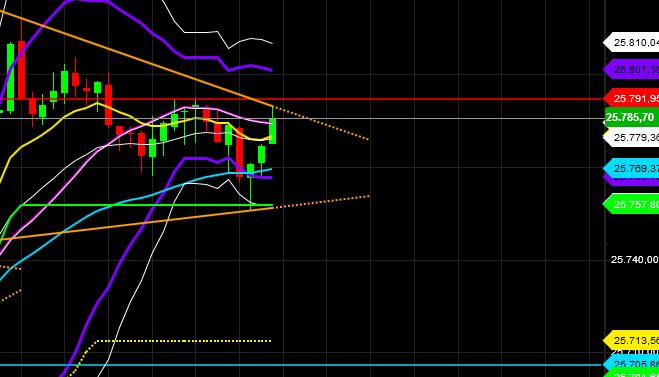Screen dimensions: 659x377
Task: Click the cyan 25.705,86 price label
Action: (x=631, y=364)
